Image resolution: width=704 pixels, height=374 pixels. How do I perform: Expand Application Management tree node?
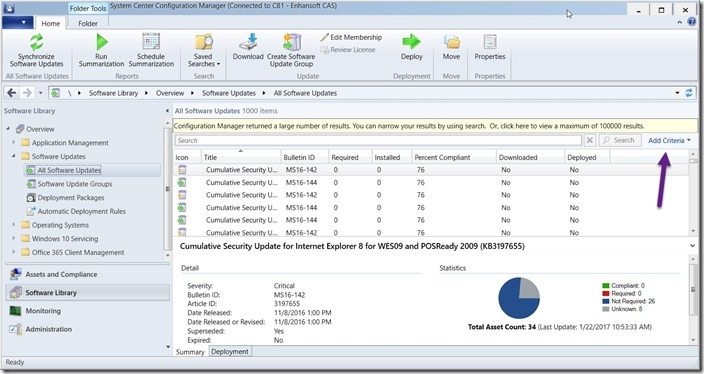tap(13, 142)
